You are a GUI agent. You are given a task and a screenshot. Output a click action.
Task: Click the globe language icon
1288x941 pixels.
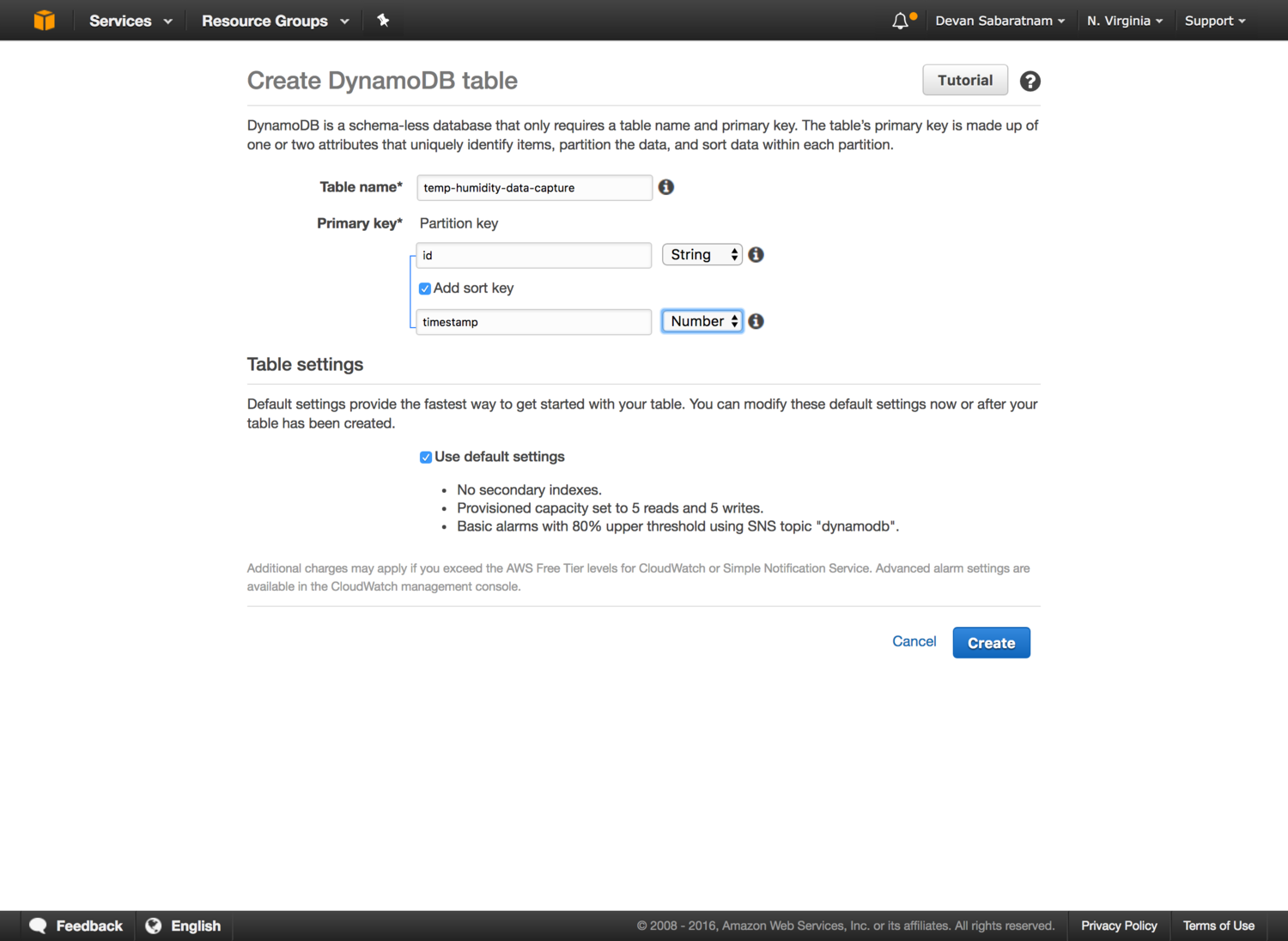tap(154, 926)
